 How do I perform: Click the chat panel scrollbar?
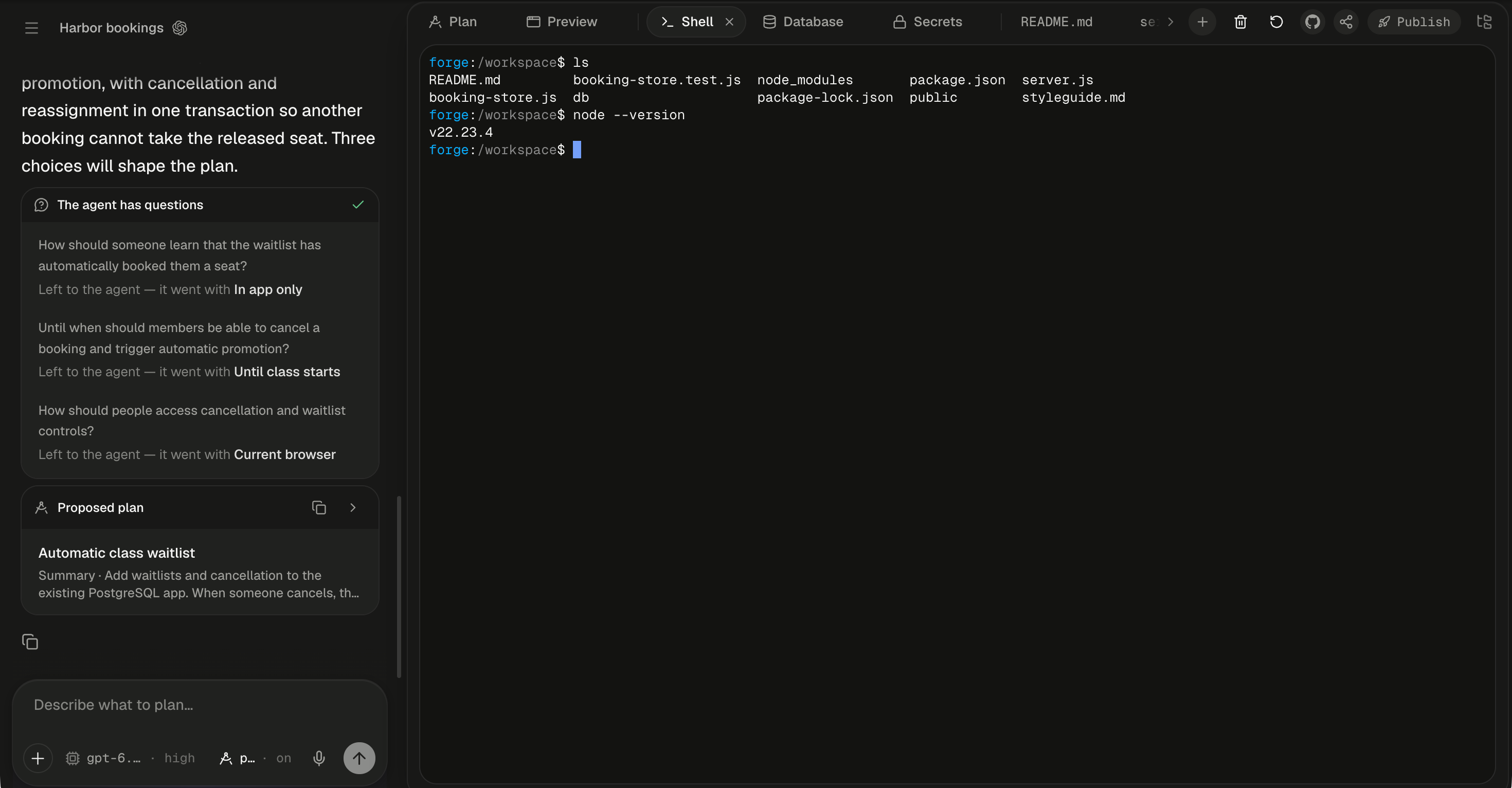[x=399, y=587]
